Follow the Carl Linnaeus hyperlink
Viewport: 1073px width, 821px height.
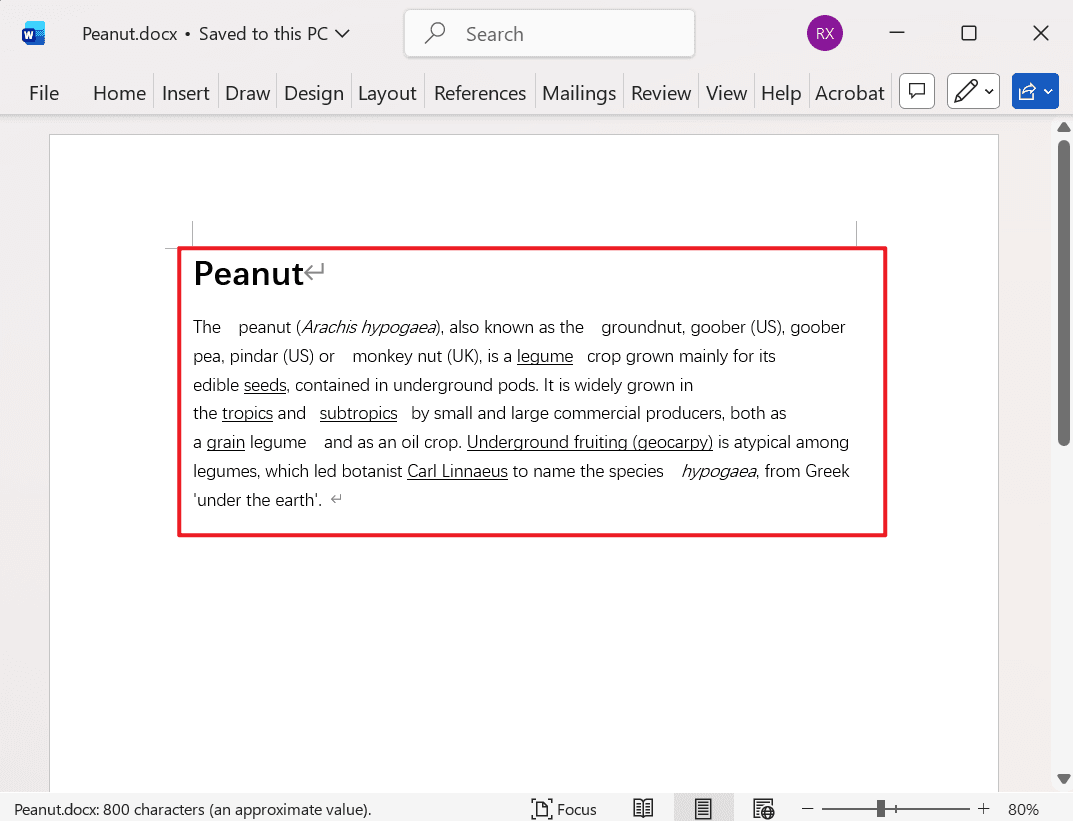click(457, 471)
